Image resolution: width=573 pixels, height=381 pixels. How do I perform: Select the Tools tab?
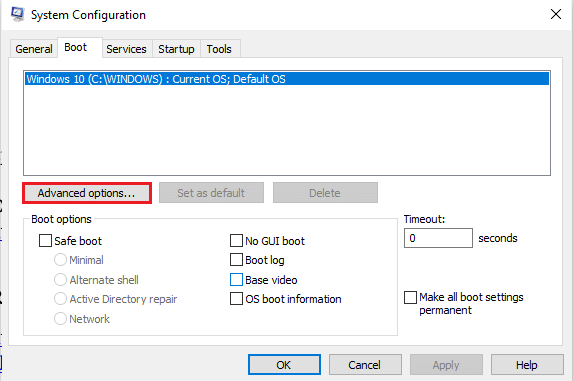point(219,49)
